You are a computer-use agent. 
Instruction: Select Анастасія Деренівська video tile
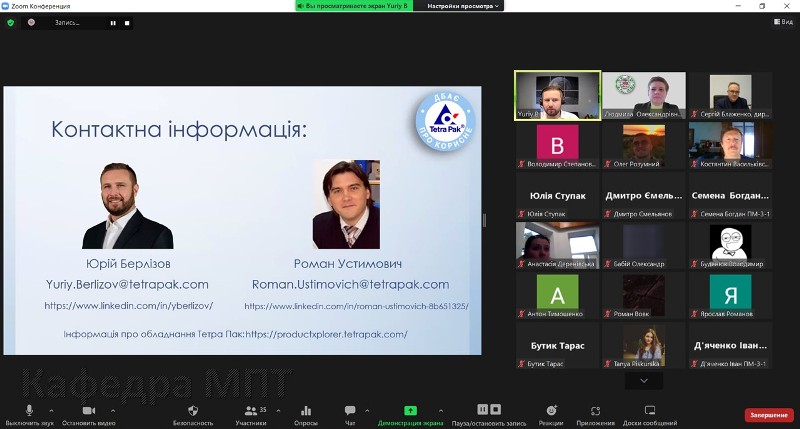(557, 245)
